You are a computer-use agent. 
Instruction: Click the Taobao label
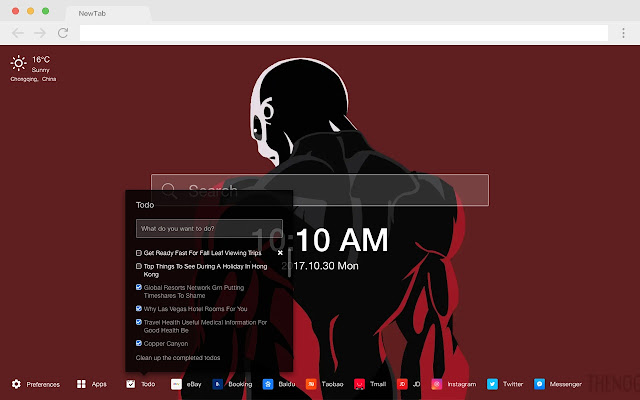pos(332,384)
